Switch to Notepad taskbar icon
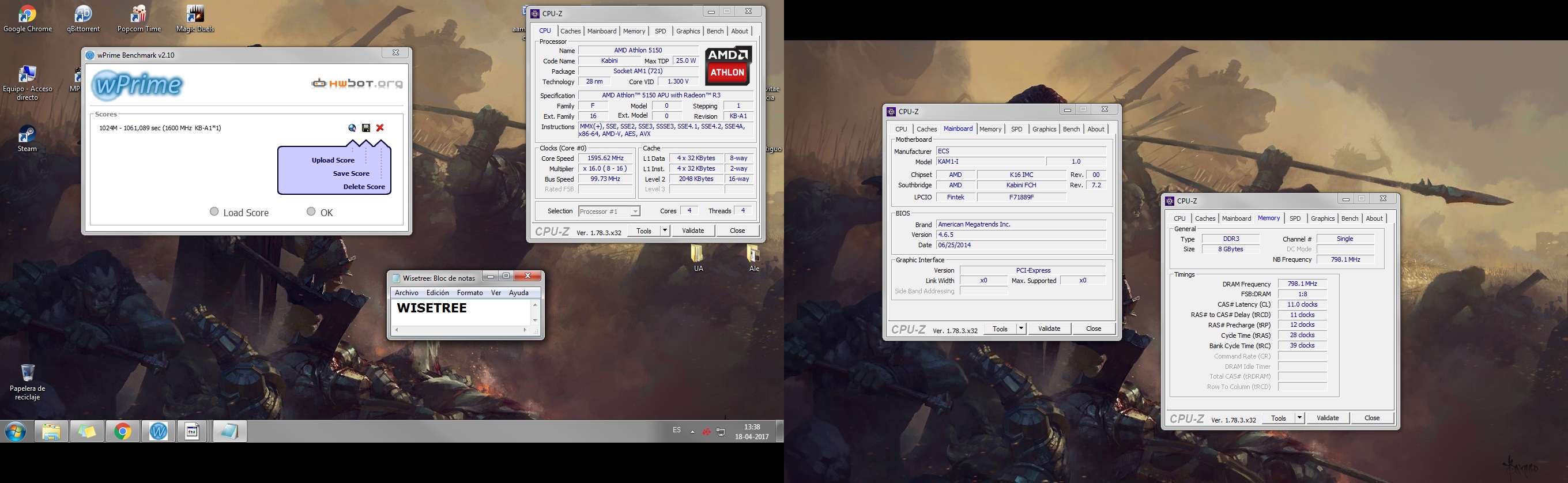 229,431
